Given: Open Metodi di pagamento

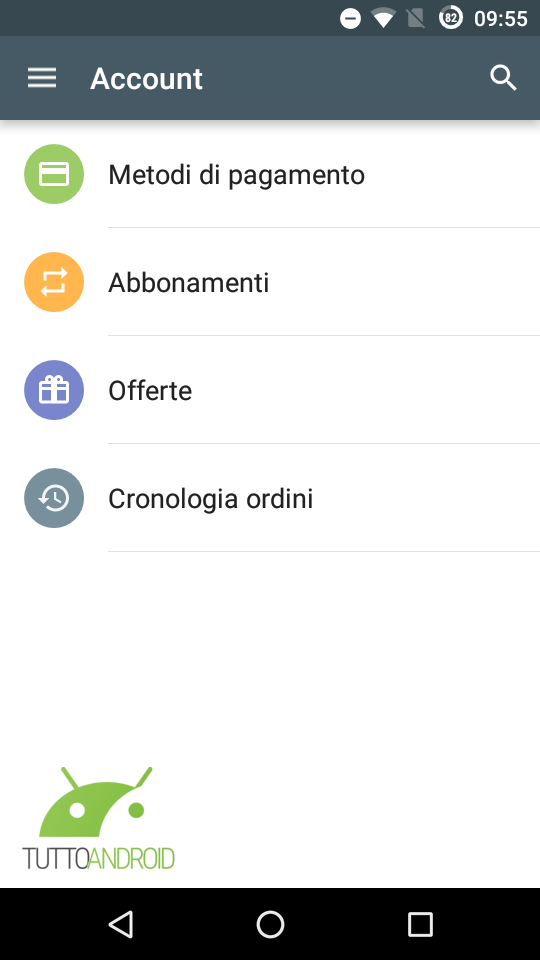Looking at the screenshot, I should (x=270, y=174).
